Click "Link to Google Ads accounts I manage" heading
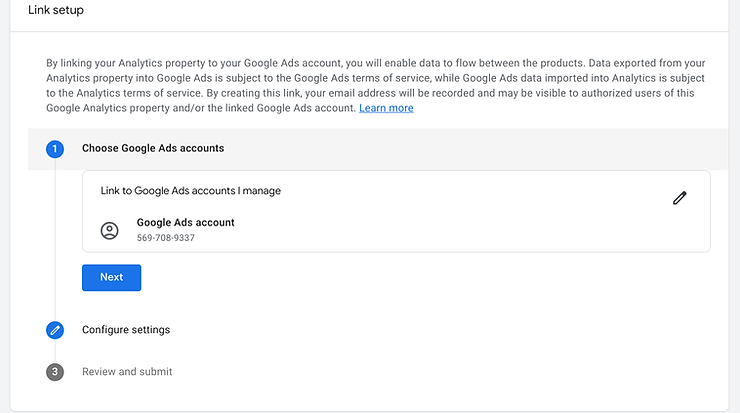Screen dimensions: 740x413 191,191
